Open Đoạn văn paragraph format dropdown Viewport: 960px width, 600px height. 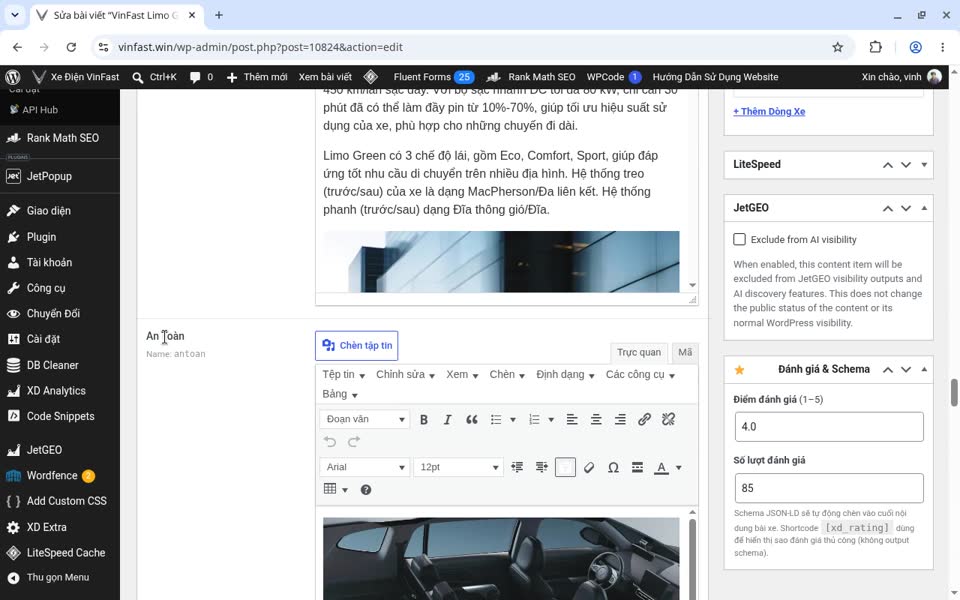coord(364,419)
